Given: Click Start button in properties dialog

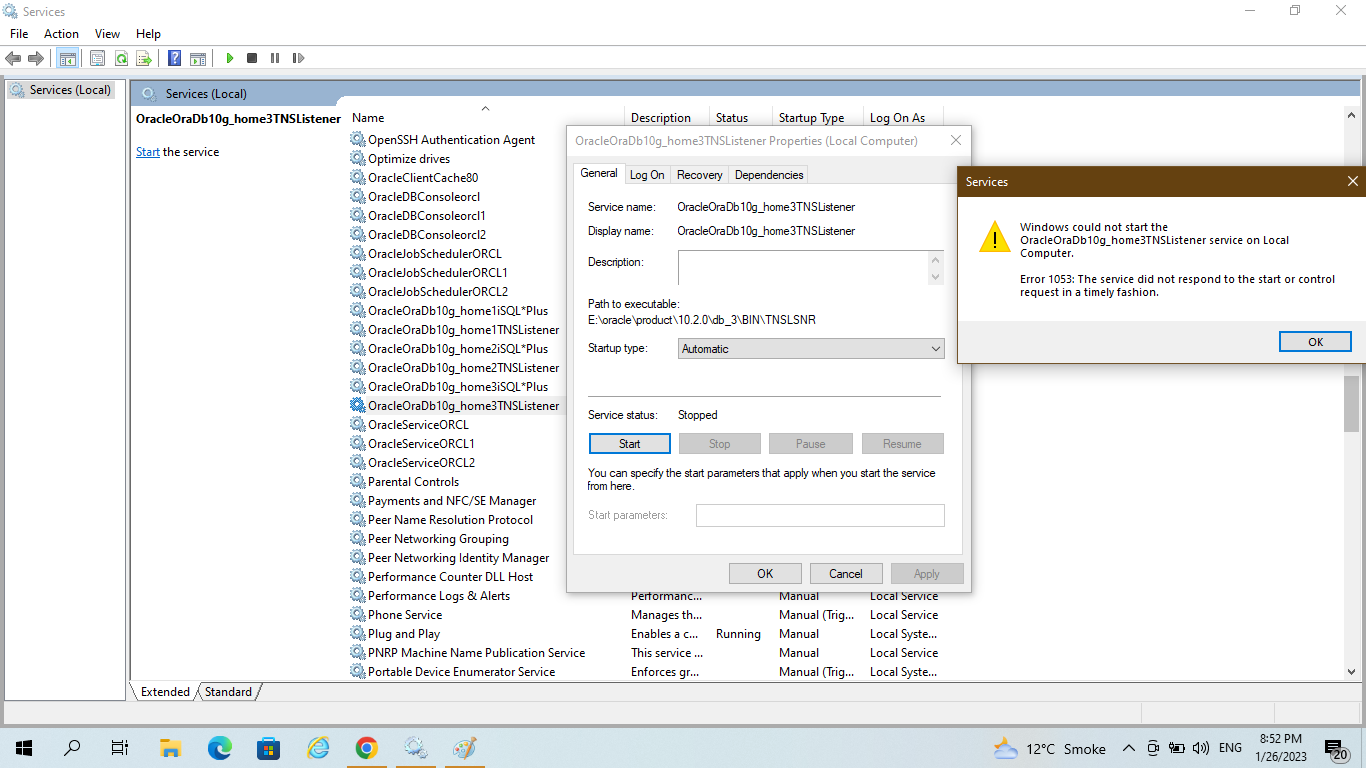Looking at the screenshot, I should tap(630, 444).
